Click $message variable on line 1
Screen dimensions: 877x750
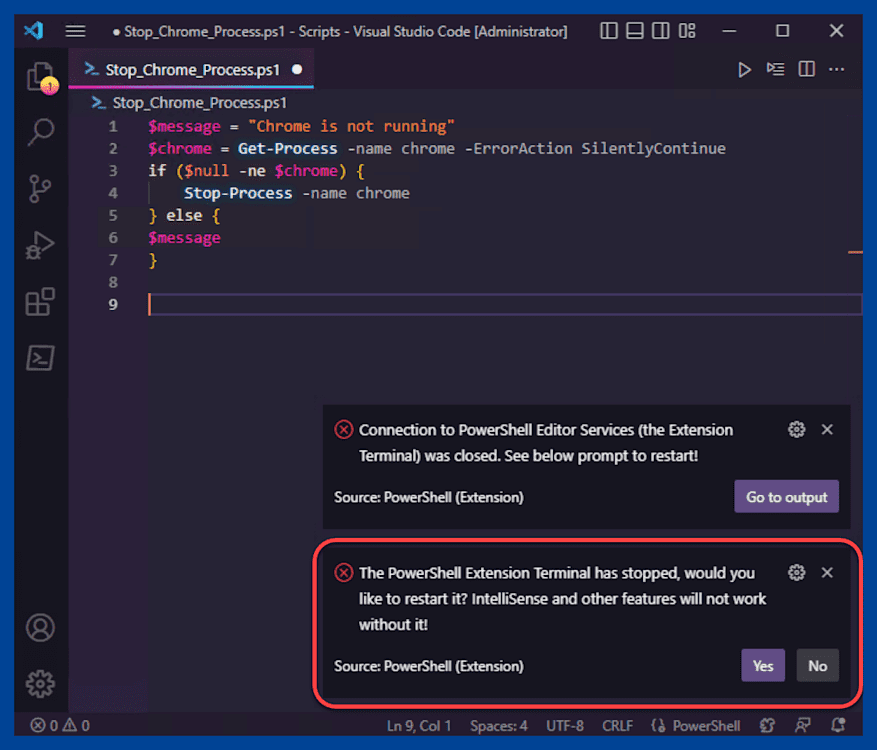(184, 126)
